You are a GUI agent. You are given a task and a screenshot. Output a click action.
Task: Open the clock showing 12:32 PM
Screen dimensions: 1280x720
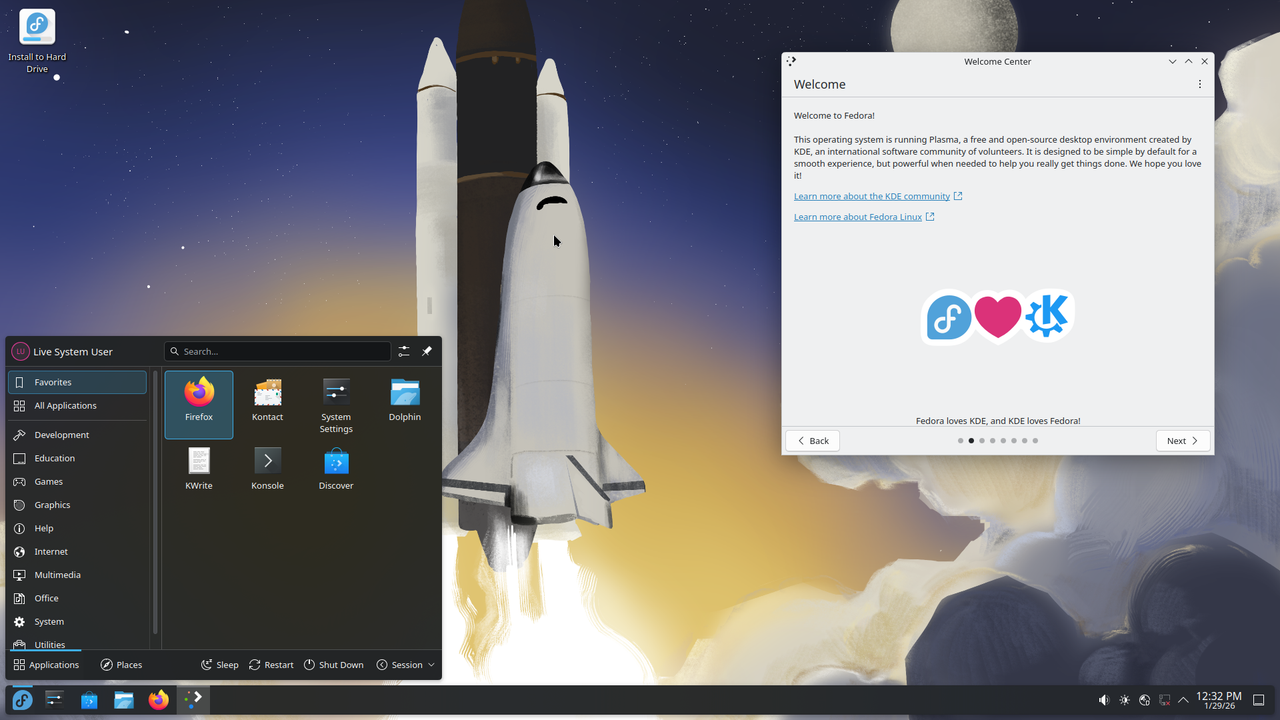click(1218, 700)
